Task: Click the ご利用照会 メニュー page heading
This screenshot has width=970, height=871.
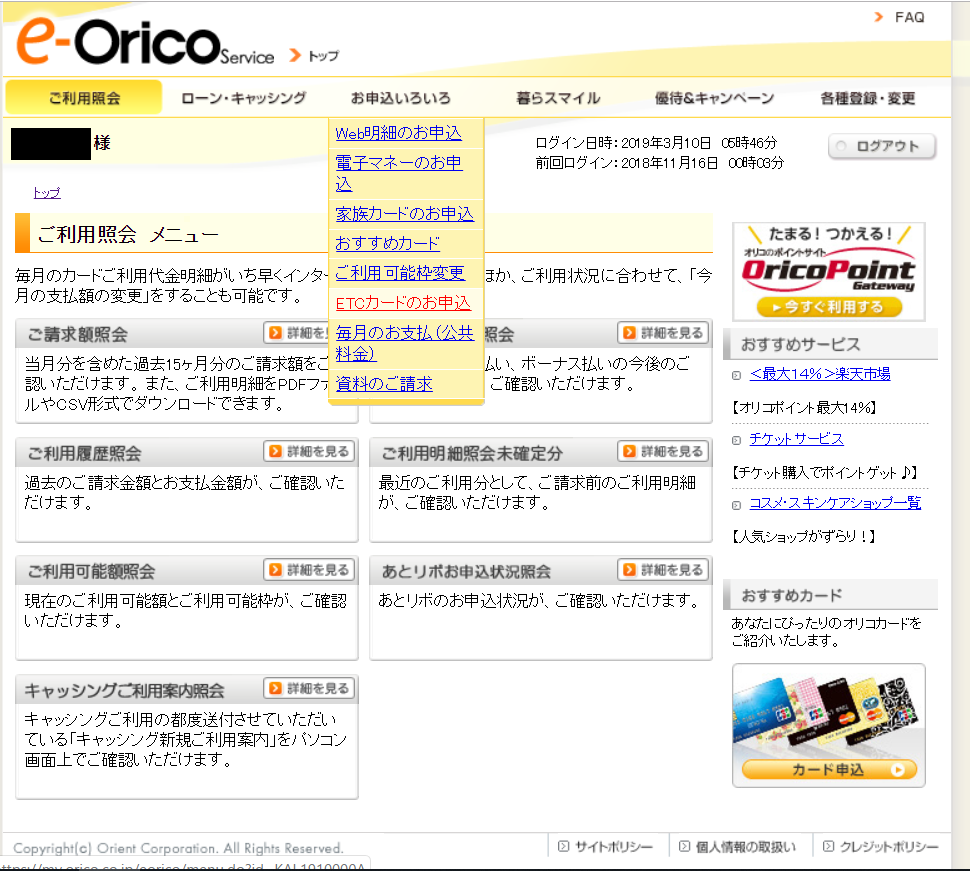Action: 128,234
